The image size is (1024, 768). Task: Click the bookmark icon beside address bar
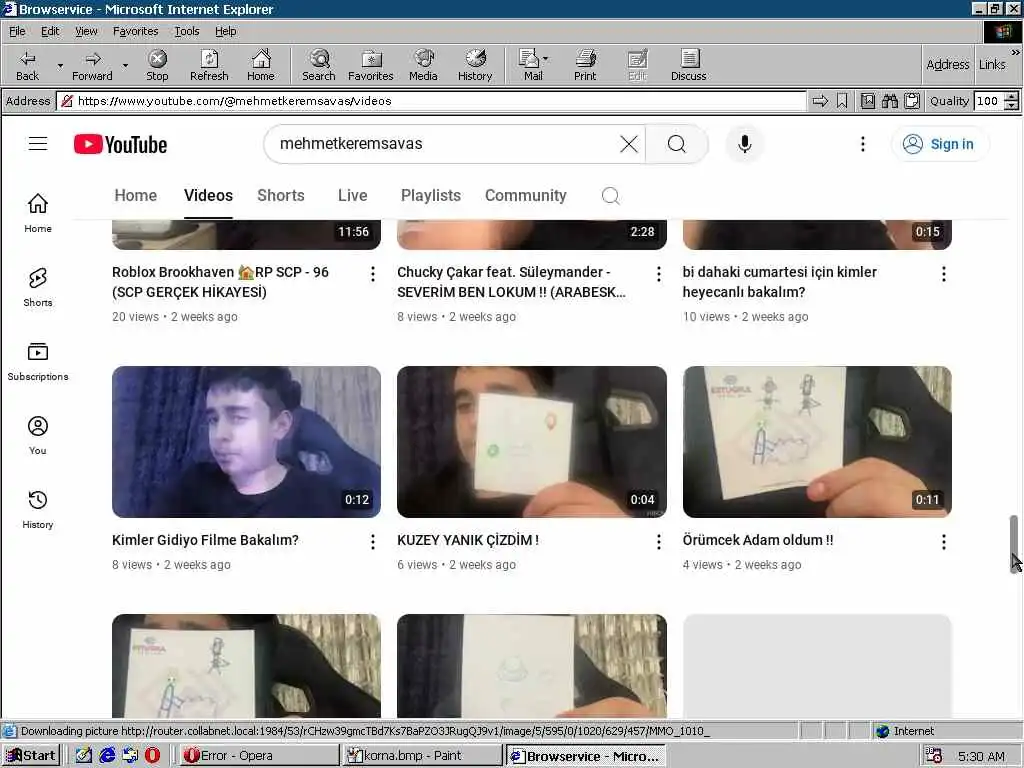842,101
